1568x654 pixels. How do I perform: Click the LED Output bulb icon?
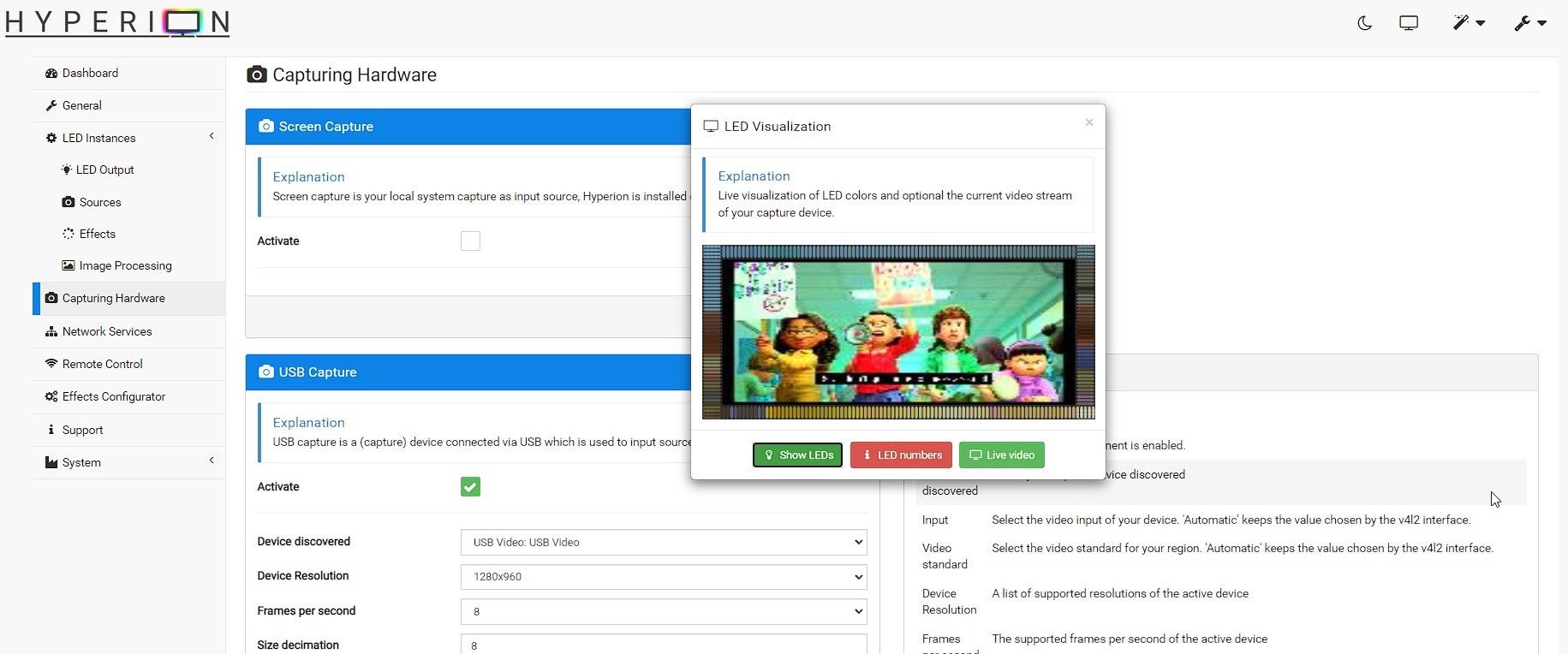coord(67,170)
